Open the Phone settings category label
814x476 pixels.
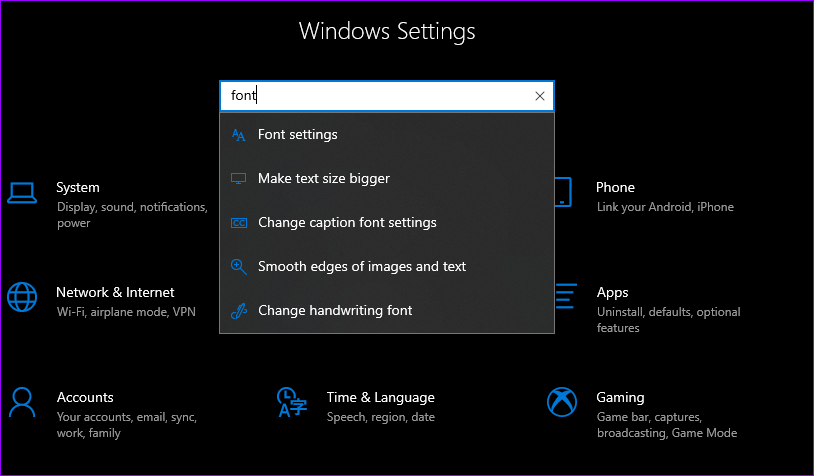pos(615,187)
